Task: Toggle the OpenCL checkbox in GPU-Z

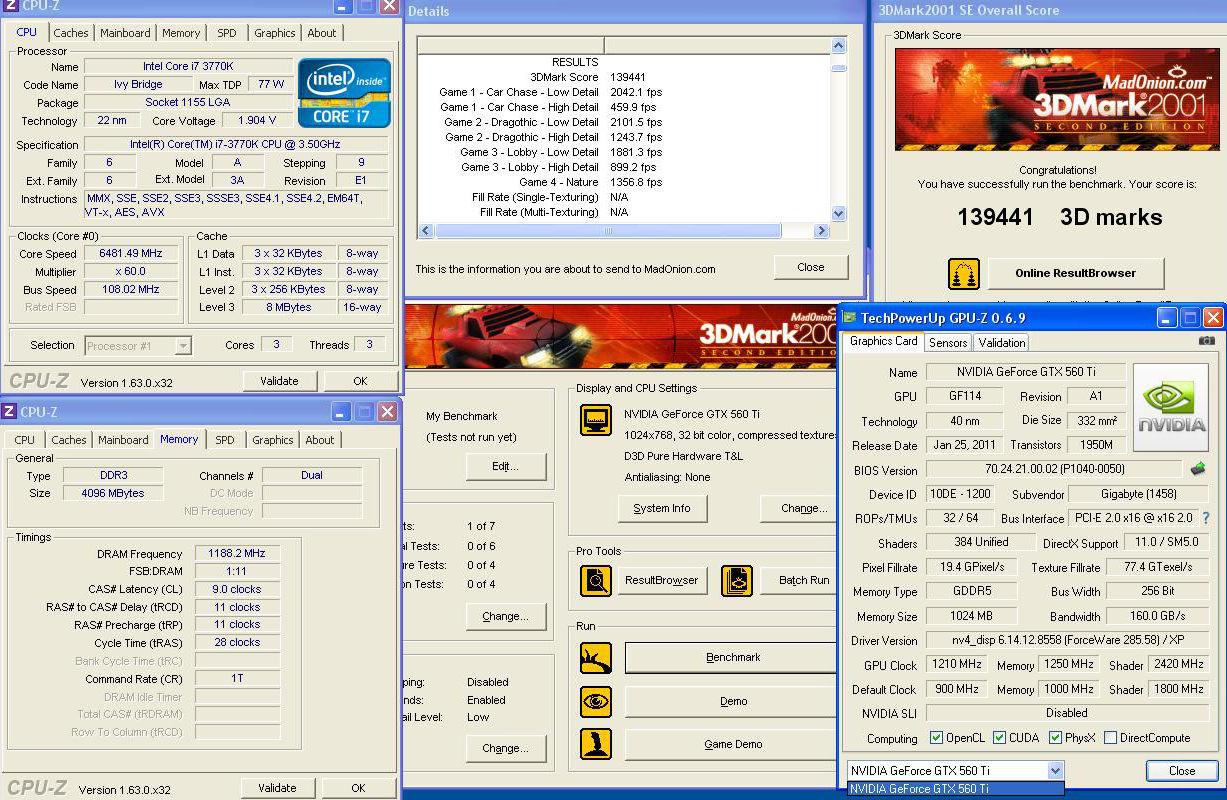Action: point(936,738)
